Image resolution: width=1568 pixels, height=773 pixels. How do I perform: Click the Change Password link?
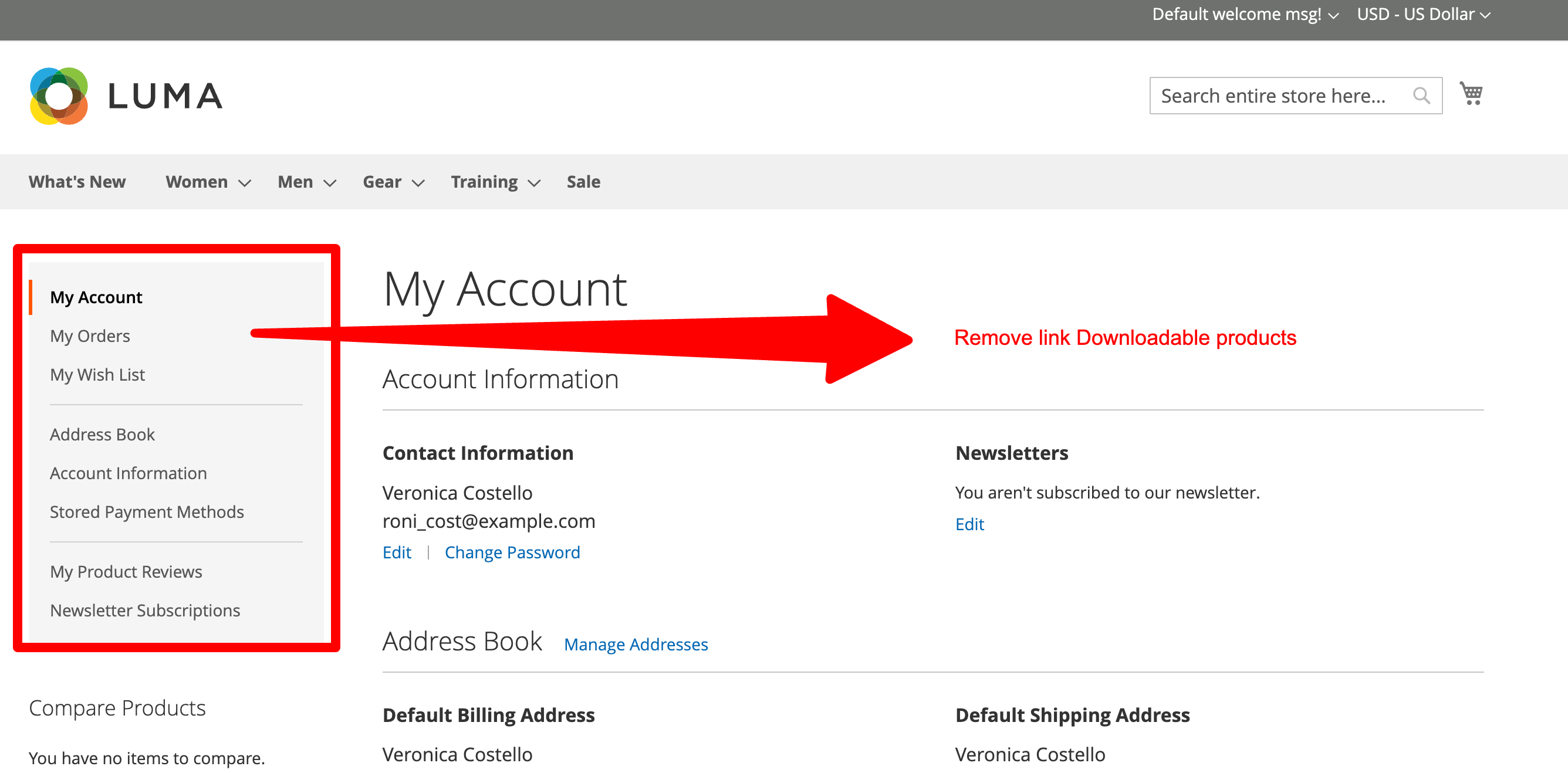point(512,552)
